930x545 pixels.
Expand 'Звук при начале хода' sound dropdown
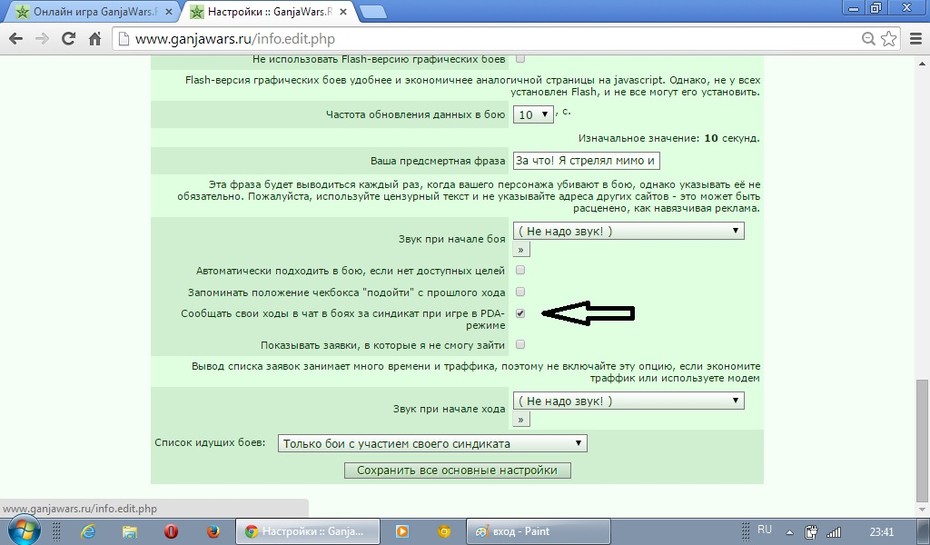628,401
